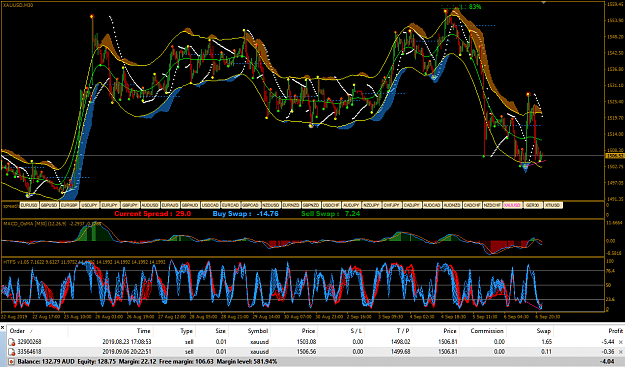Click the profit value -0.36
Image resolution: width=625 pixels, height=367 pixels.
[x=608, y=351]
